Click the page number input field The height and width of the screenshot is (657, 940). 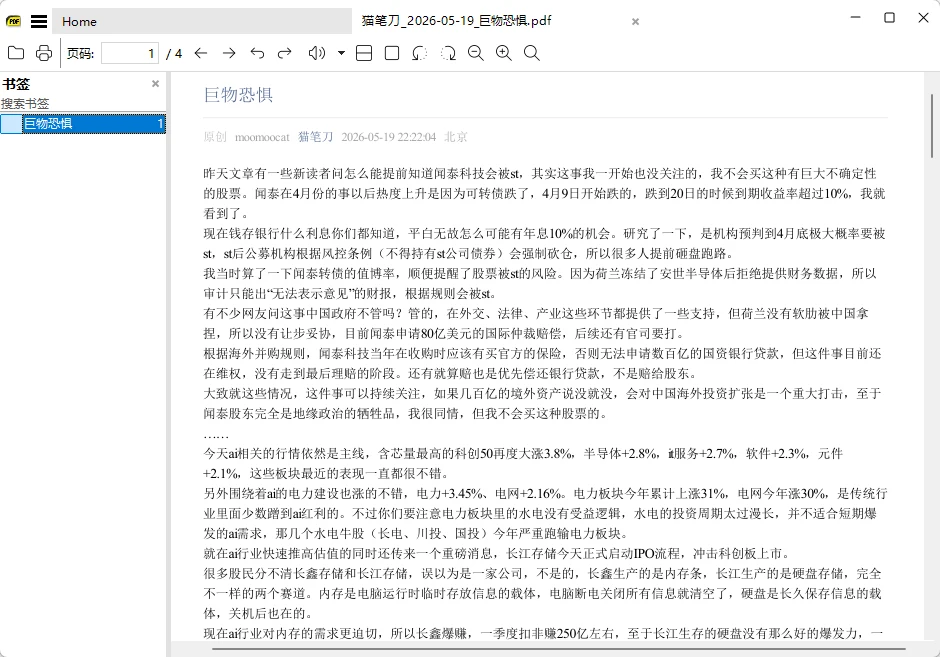coord(129,53)
